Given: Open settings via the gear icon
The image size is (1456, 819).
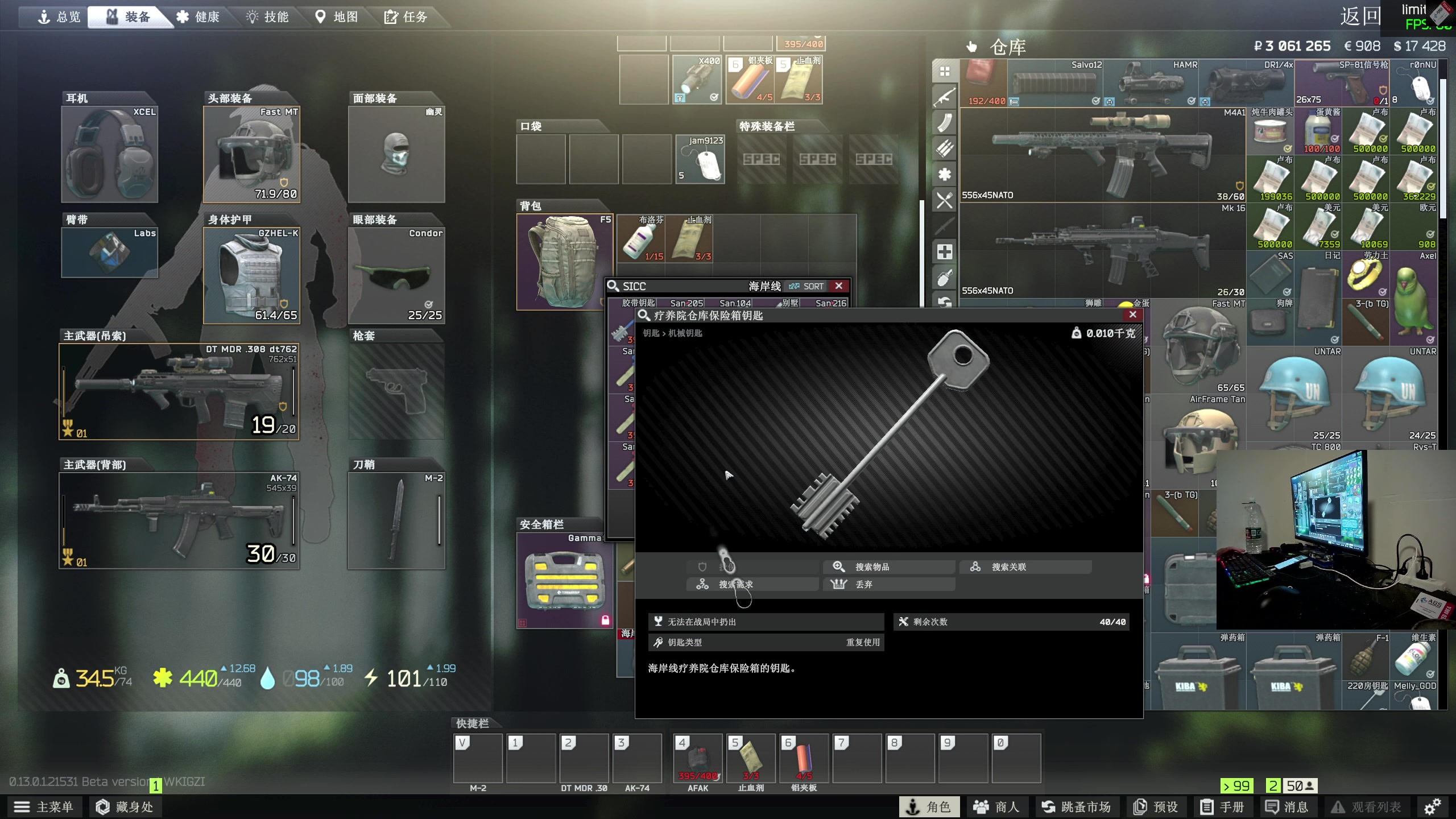Looking at the screenshot, I should (1432, 806).
